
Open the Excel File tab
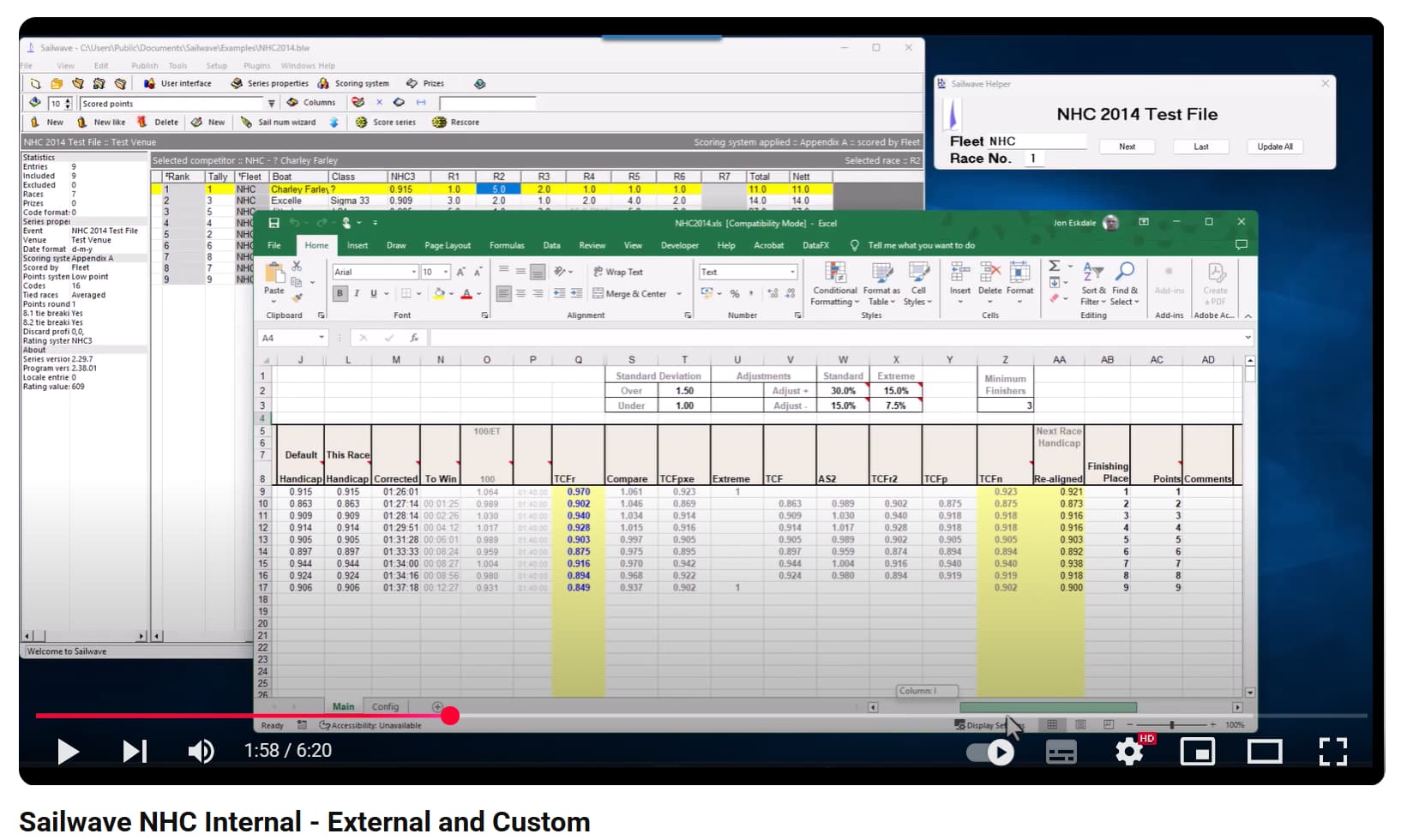274,245
